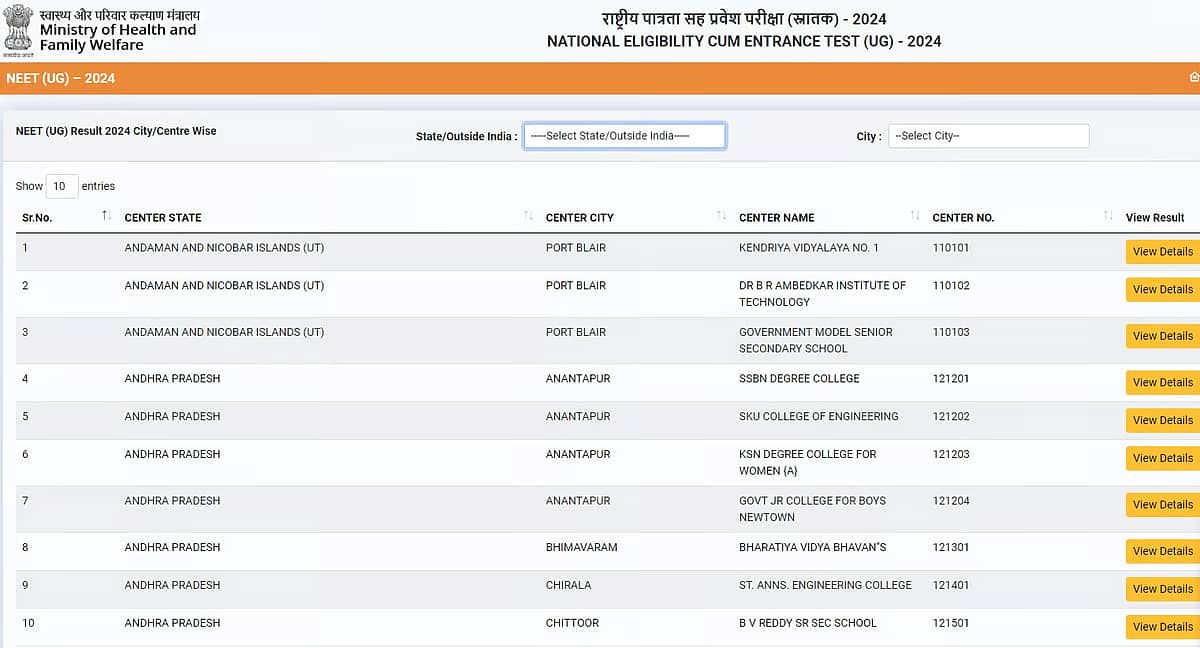Sort by Sr.No. column arrows
This screenshot has height=648, width=1200.
[106, 216]
